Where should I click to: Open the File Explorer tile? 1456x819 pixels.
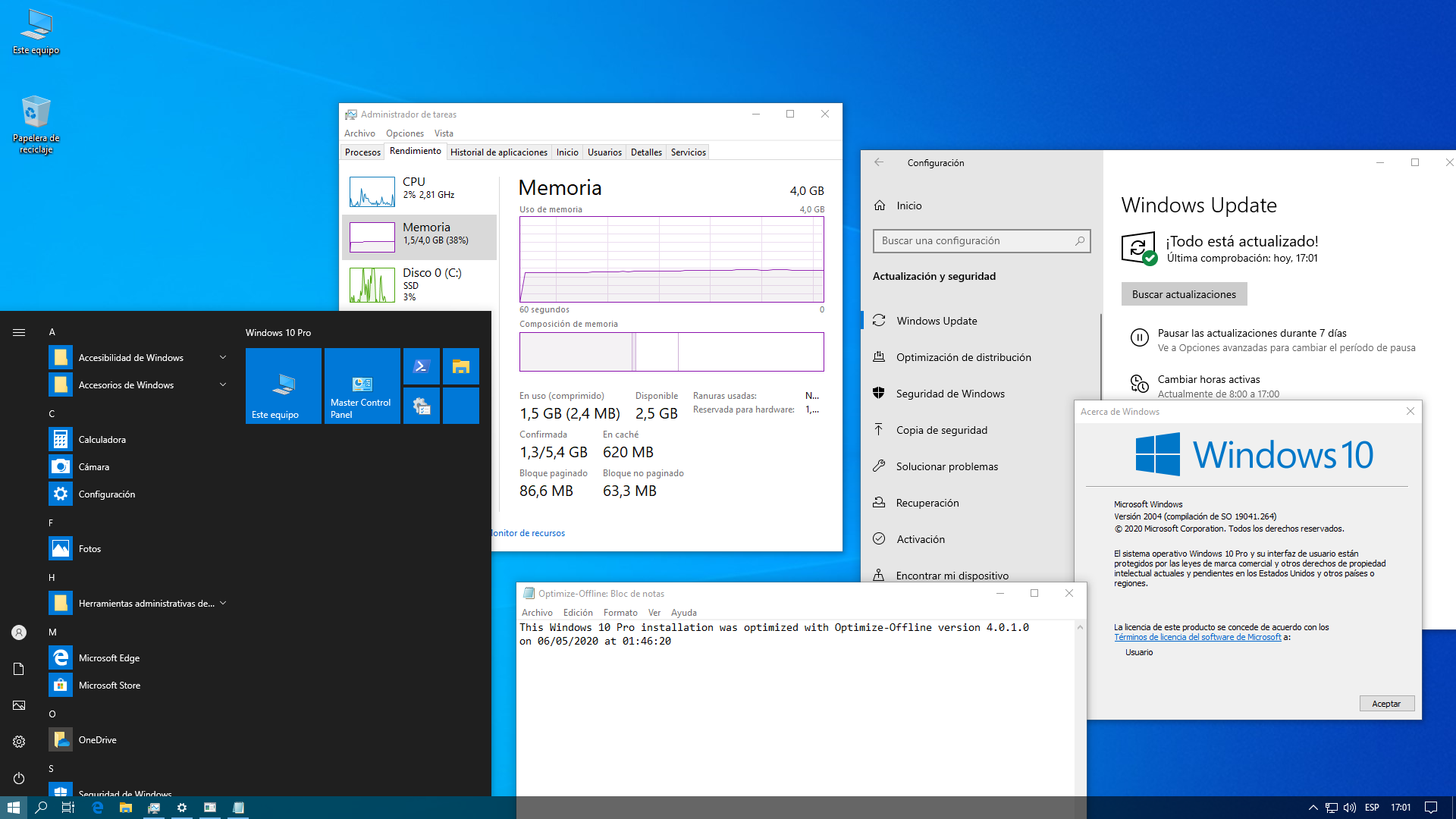460,367
